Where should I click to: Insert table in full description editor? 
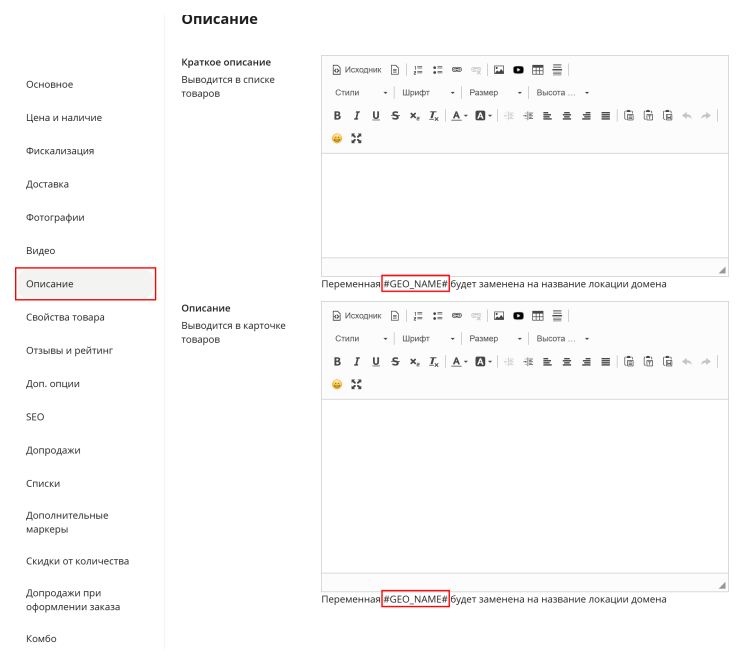click(538, 316)
